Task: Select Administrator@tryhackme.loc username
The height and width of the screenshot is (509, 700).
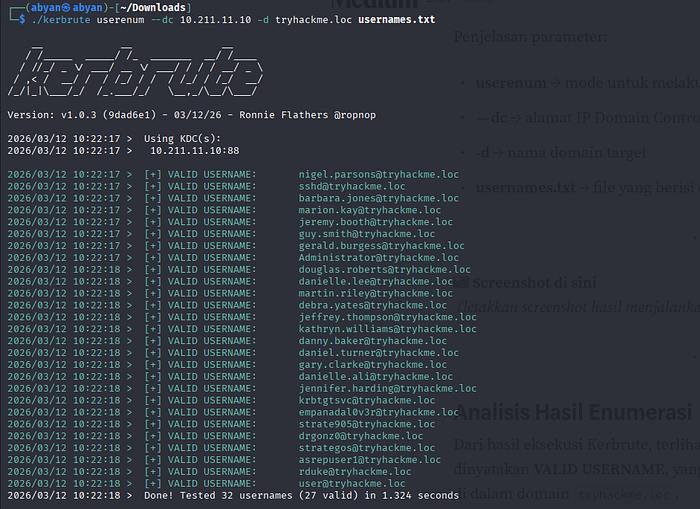Action: [x=379, y=258]
